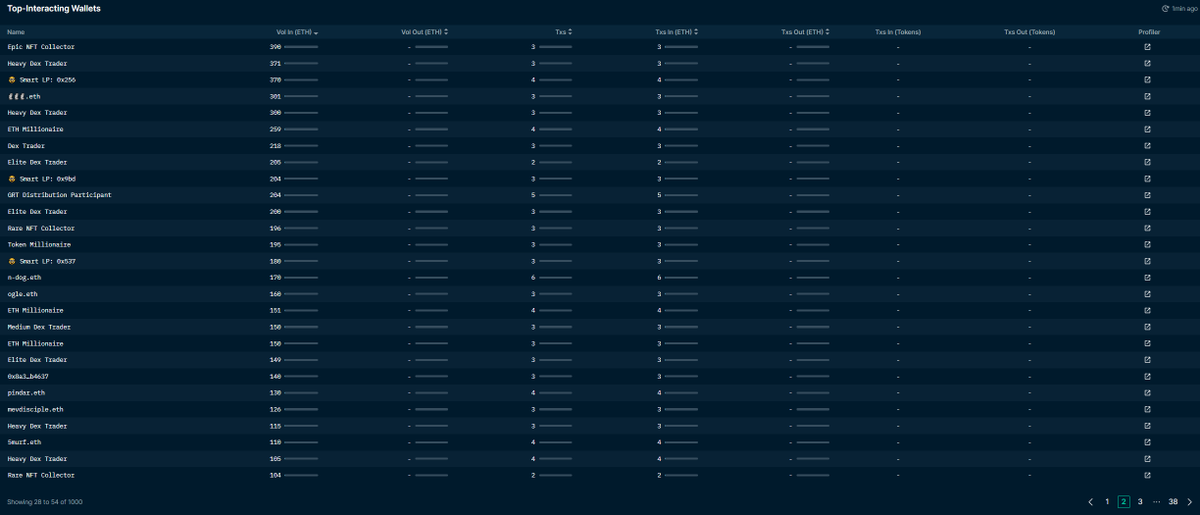Viewport: 1200px width, 515px height.
Task: Select the Token Millionaire wallet name
Action: tap(39, 245)
